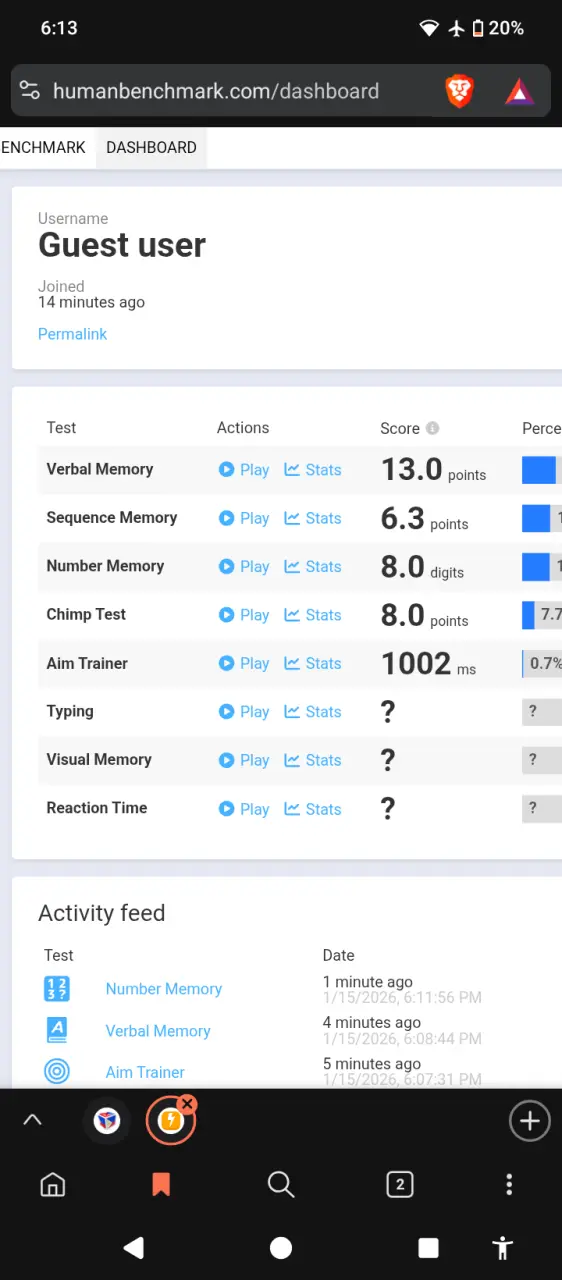This screenshot has width=562, height=1280.
Task: Tap the Number Memory activity icon
Action: 57,989
